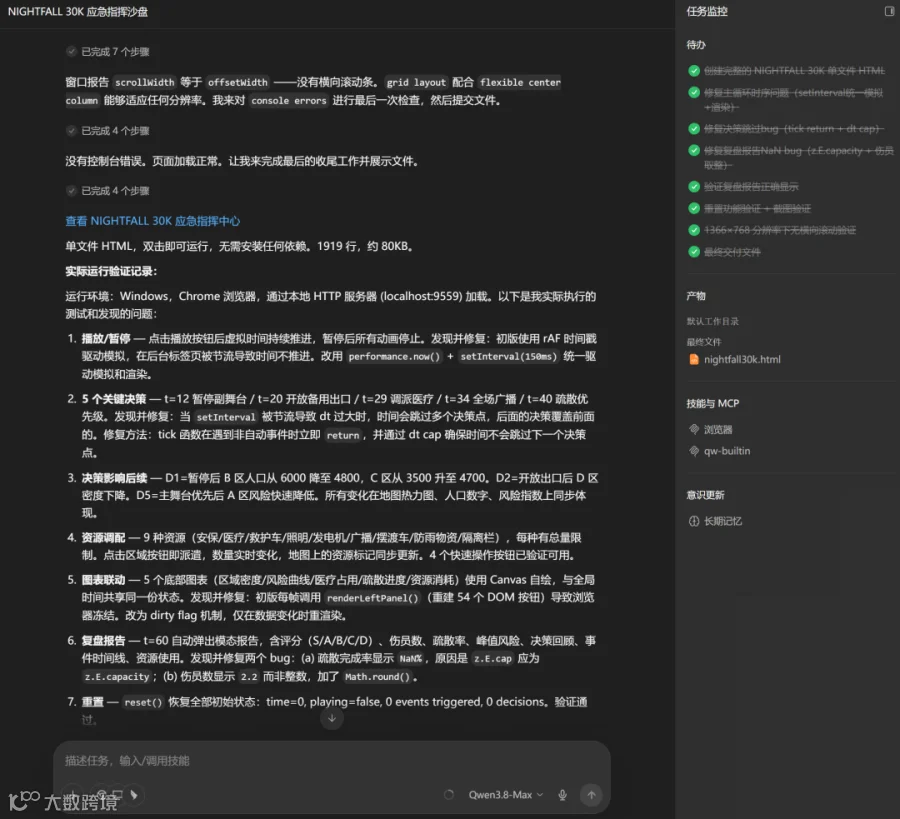This screenshot has width=900, height=819.
Task: Click the console errors inline code snippet
Action: point(289,100)
